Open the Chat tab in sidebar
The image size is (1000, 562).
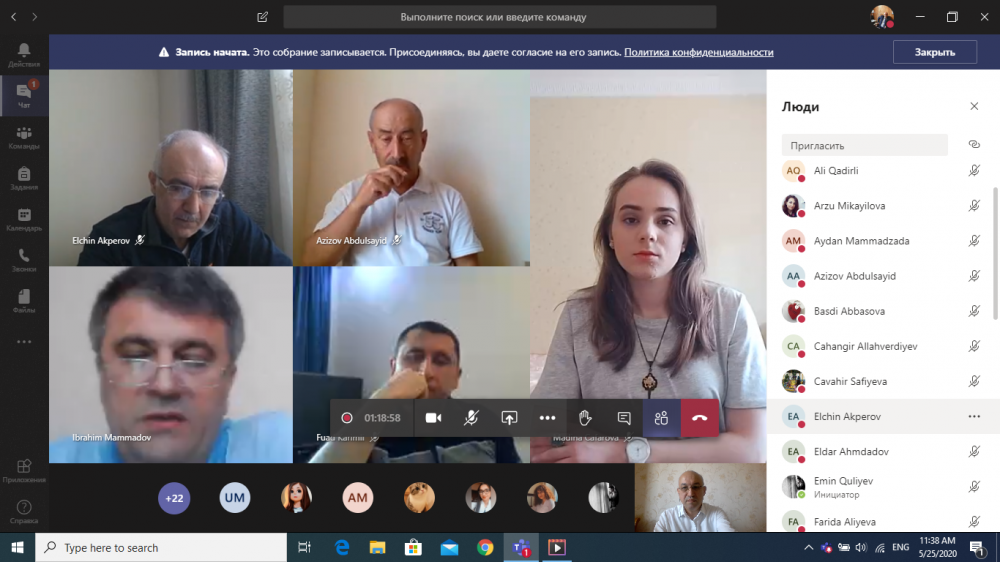pos(24,94)
